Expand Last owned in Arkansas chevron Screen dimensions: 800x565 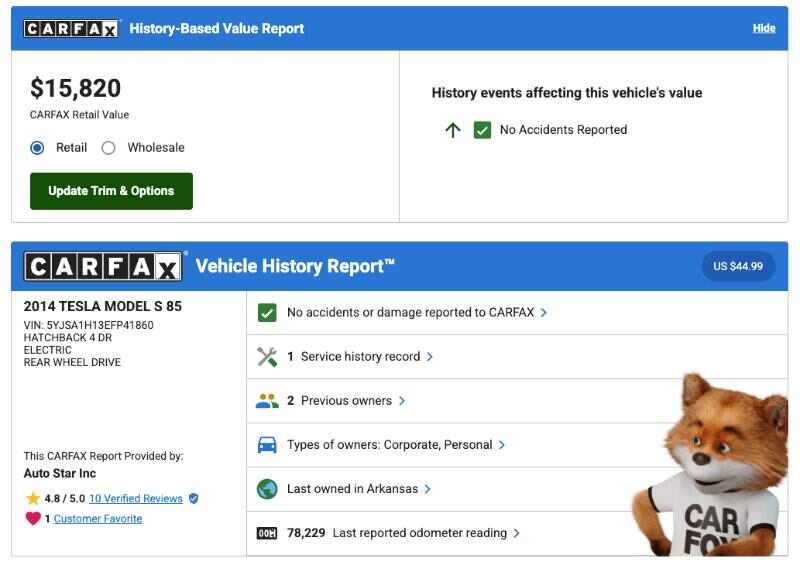coord(427,489)
